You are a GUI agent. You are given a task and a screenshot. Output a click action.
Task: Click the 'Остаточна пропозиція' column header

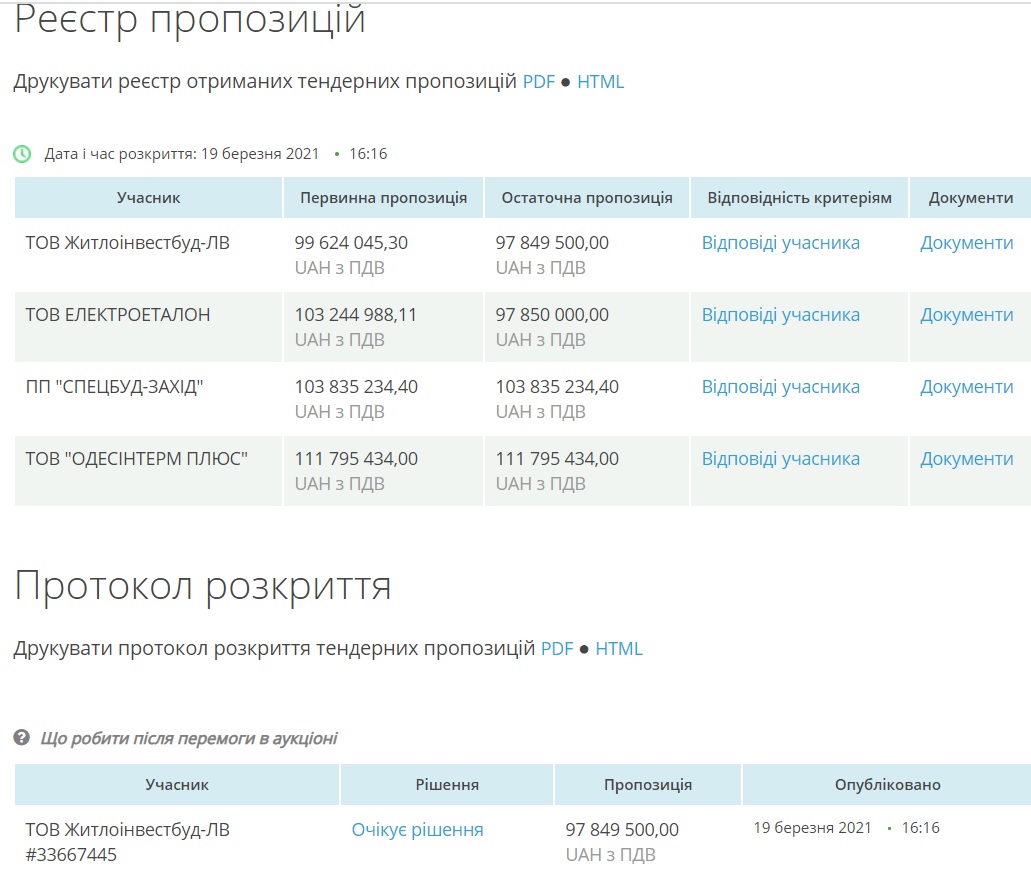tap(587, 198)
